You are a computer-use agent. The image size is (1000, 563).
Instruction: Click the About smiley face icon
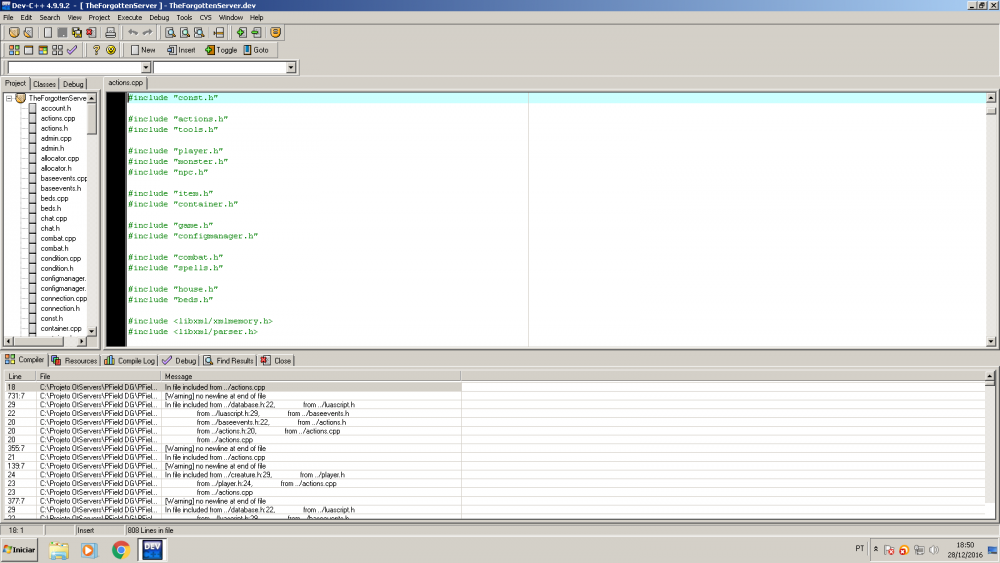(x=111, y=50)
